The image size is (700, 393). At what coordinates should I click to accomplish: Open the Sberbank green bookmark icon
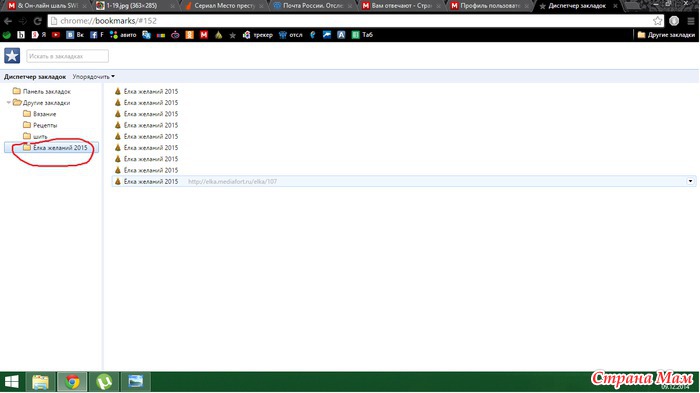(7, 35)
